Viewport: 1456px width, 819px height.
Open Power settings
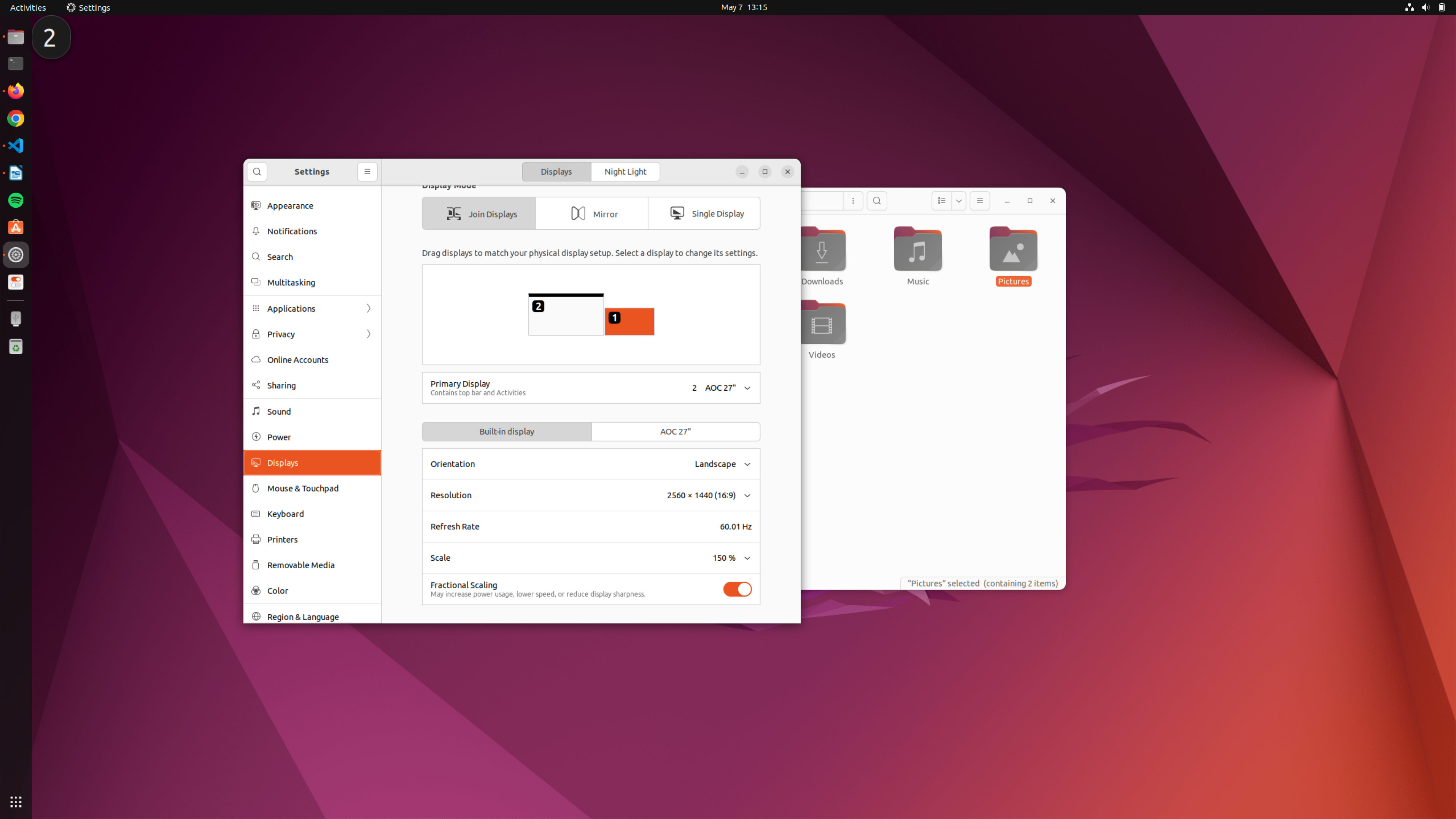(312, 437)
